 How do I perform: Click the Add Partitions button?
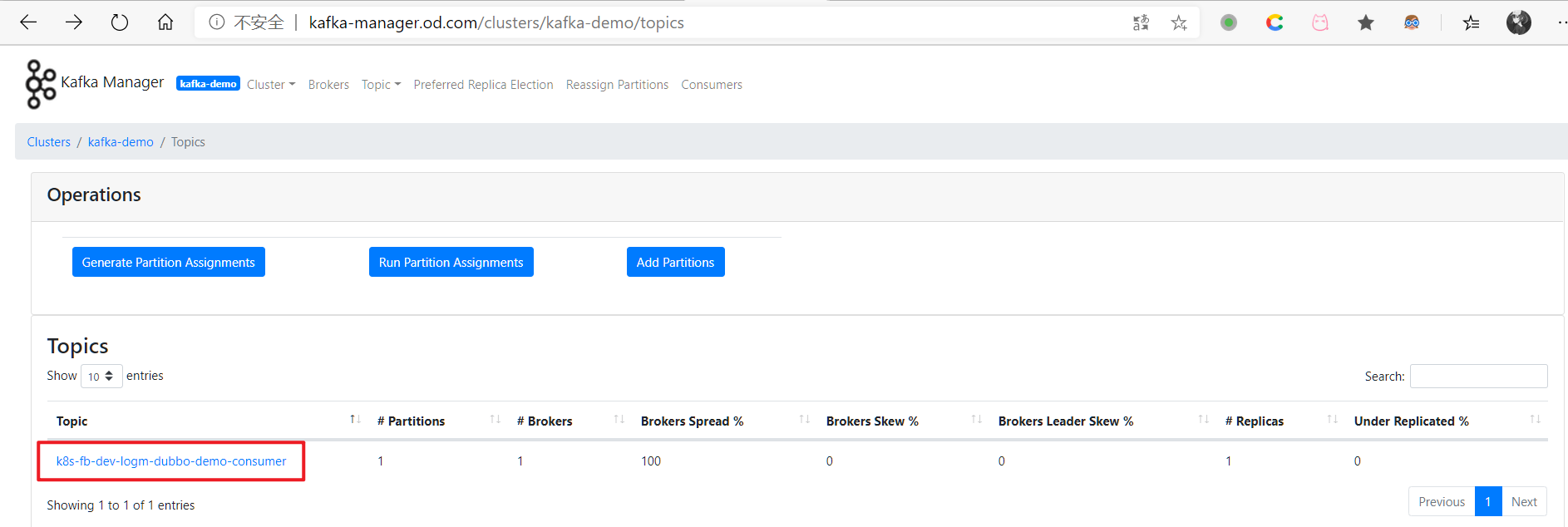(x=676, y=262)
